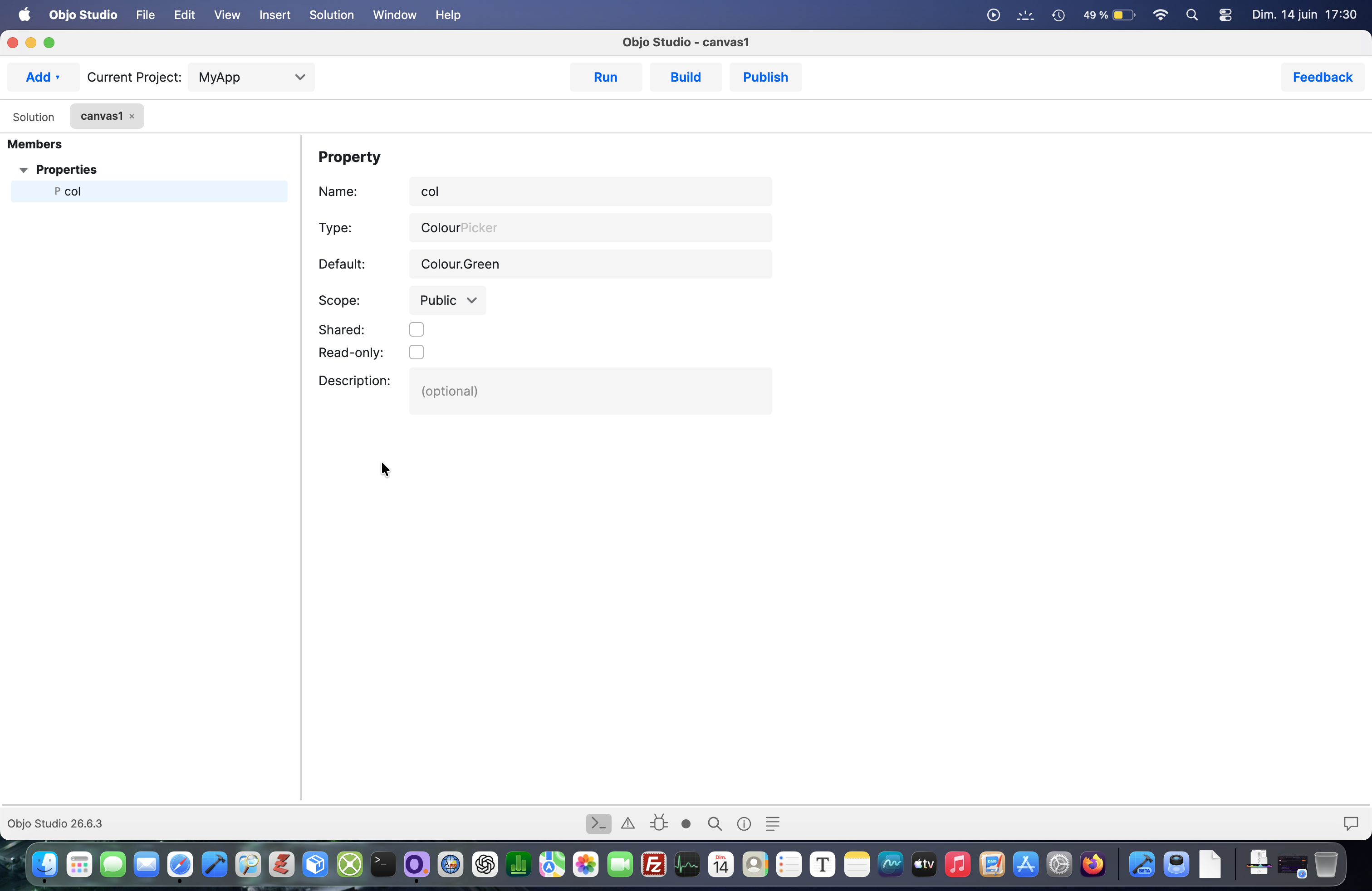This screenshot has height=891, width=1372.
Task: Open Time Machine menu bar icon
Action: 1058,15
